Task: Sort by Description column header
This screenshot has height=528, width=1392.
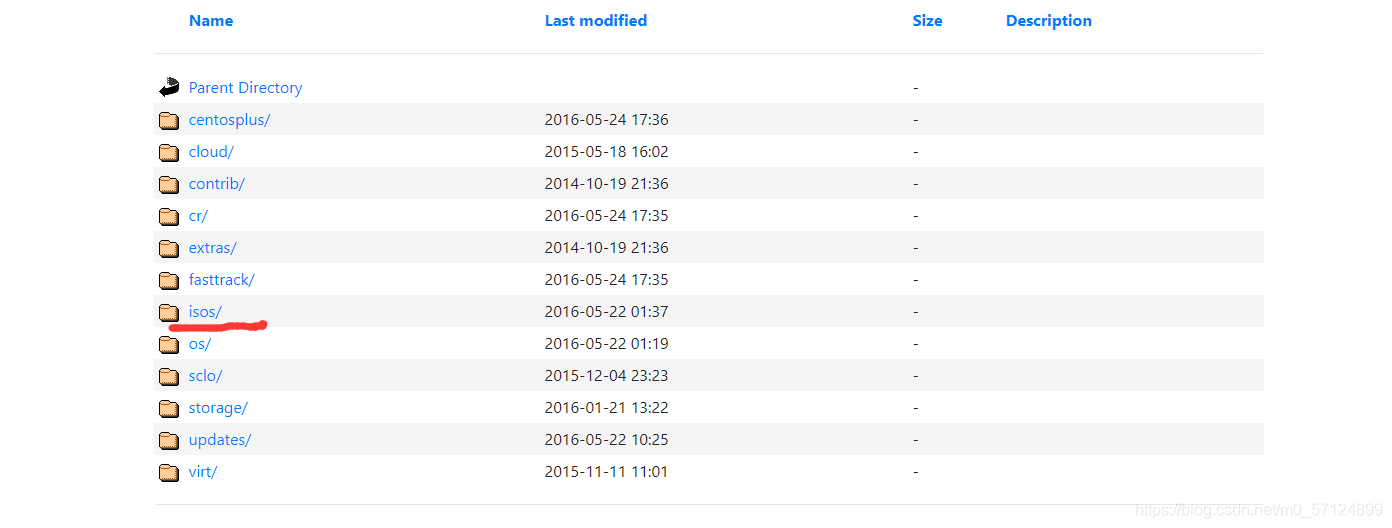Action: [x=1049, y=20]
